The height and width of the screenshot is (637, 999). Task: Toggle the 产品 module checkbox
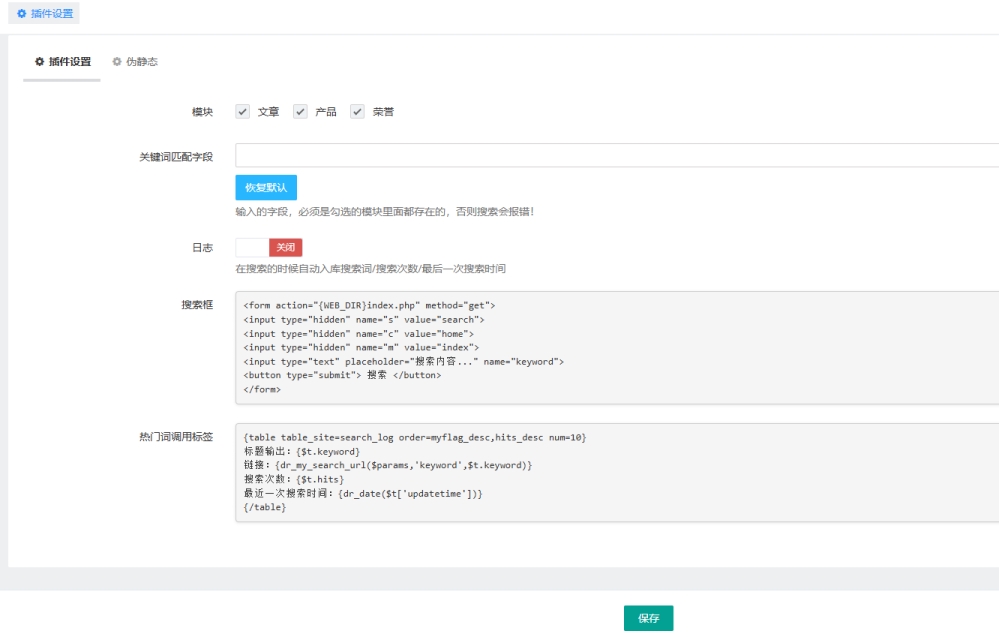300,112
